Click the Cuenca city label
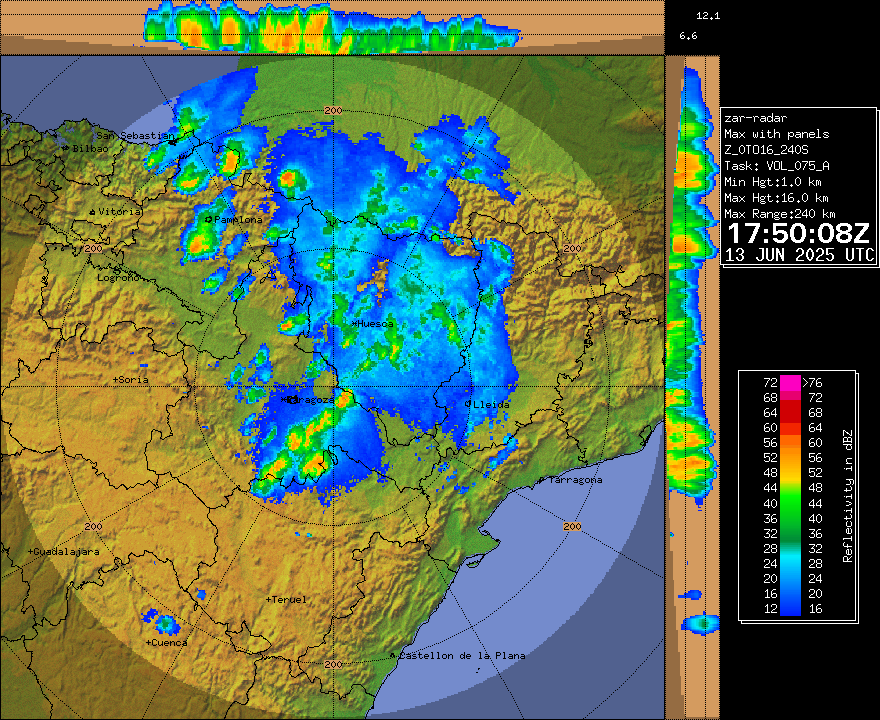880x720 pixels. pos(169,643)
